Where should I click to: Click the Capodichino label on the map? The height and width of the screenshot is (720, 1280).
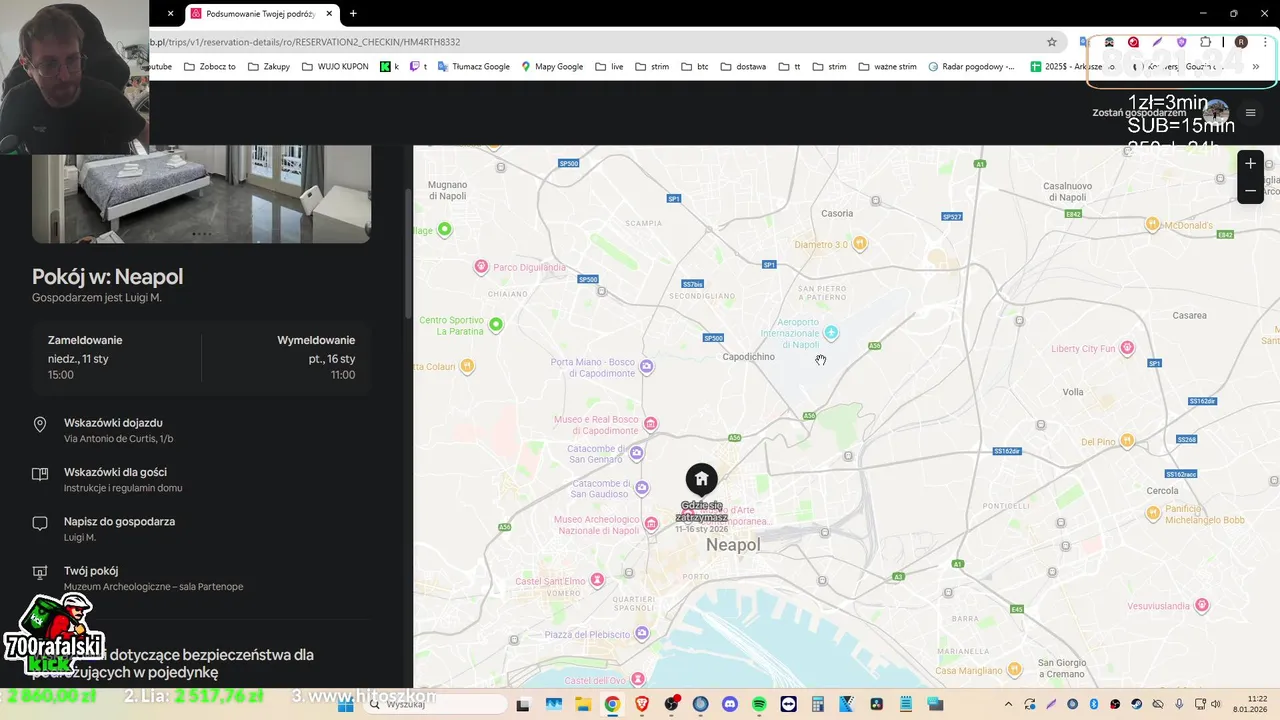click(748, 357)
